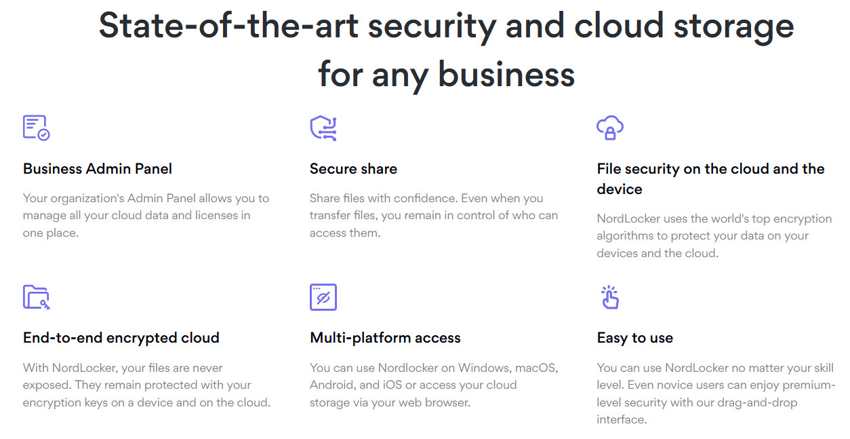The width and height of the screenshot is (850, 439).
Task: Click the cloud with padlock icon
Action: (610, 128)
